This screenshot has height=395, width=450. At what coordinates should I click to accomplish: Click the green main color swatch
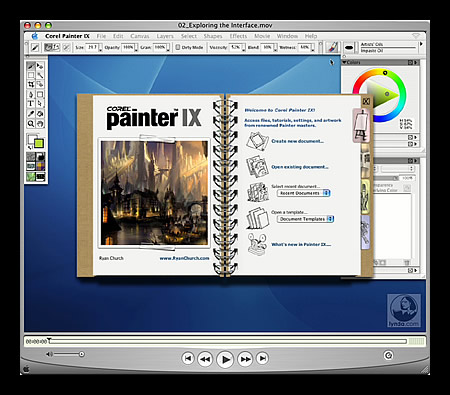(39, 144)
